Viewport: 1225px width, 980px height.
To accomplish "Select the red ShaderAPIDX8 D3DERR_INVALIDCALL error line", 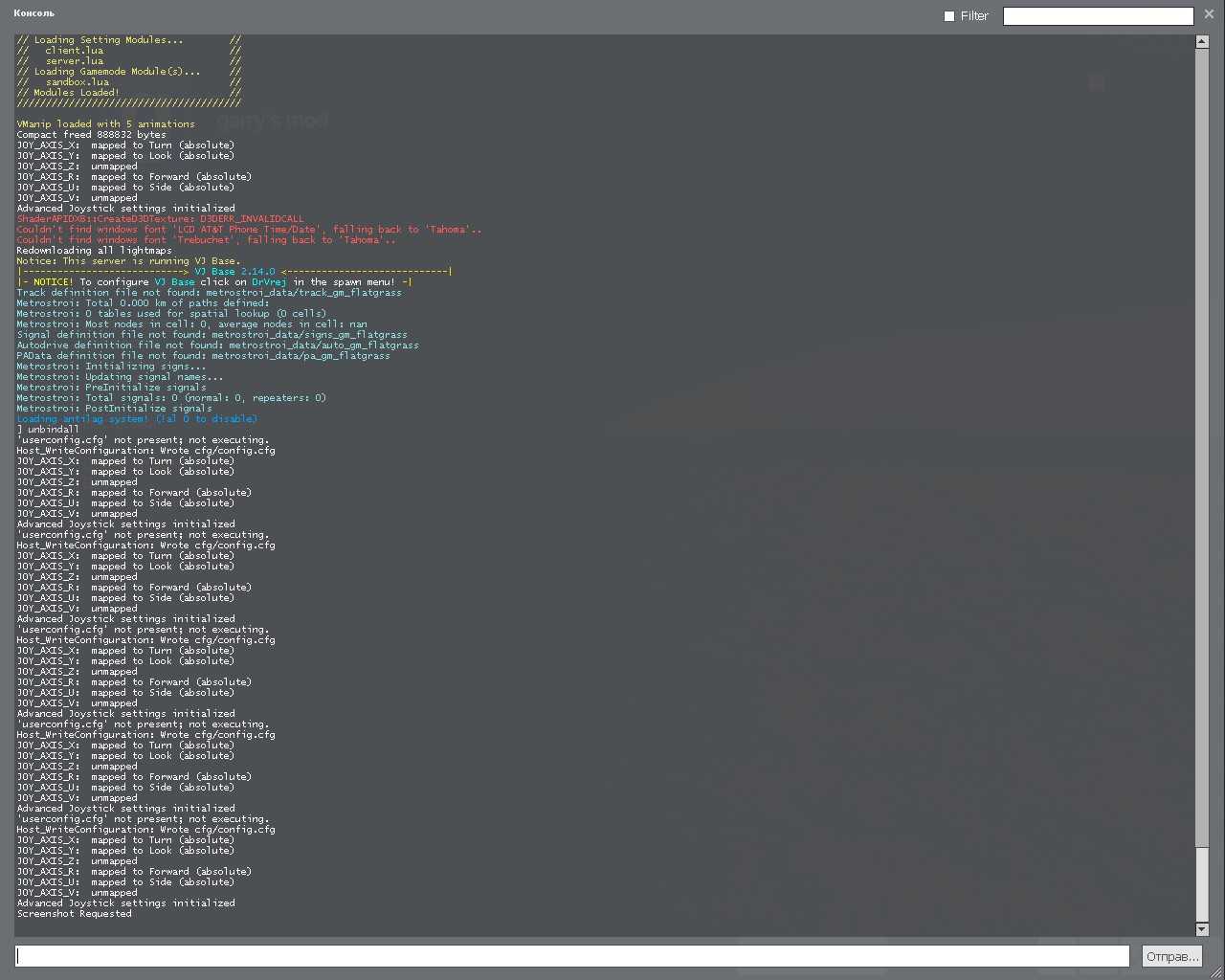I will pyautogui.click(x=160, y=219).
